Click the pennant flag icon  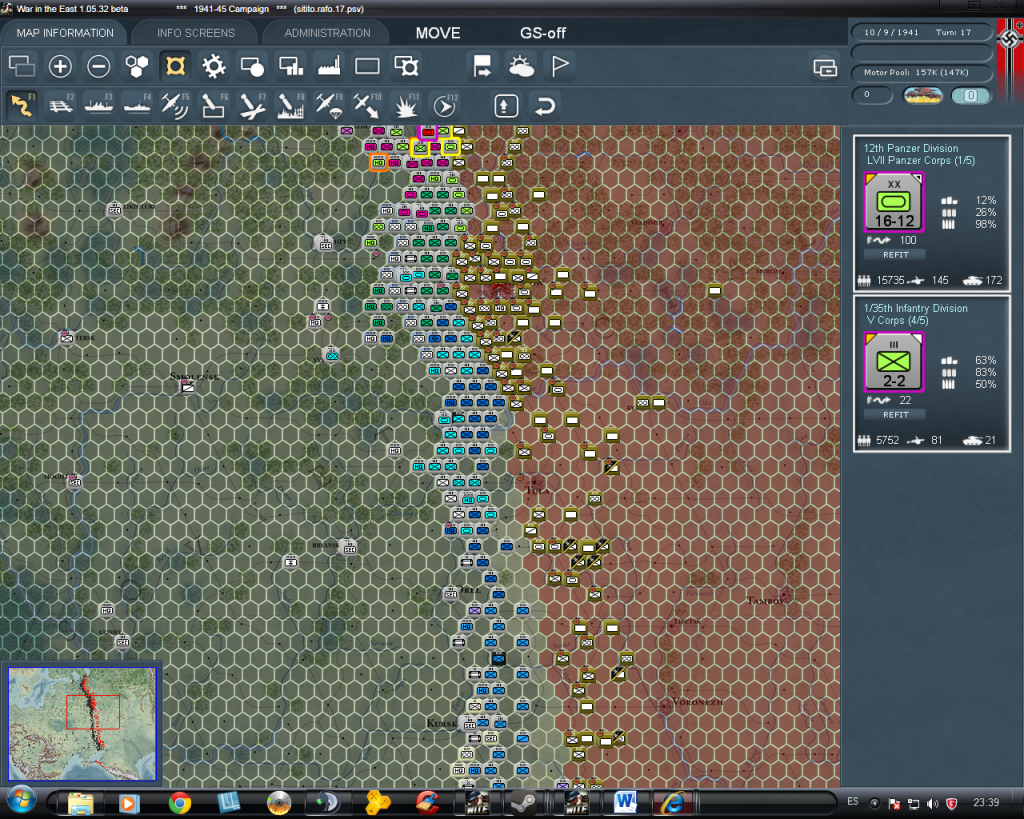point(560,66)
